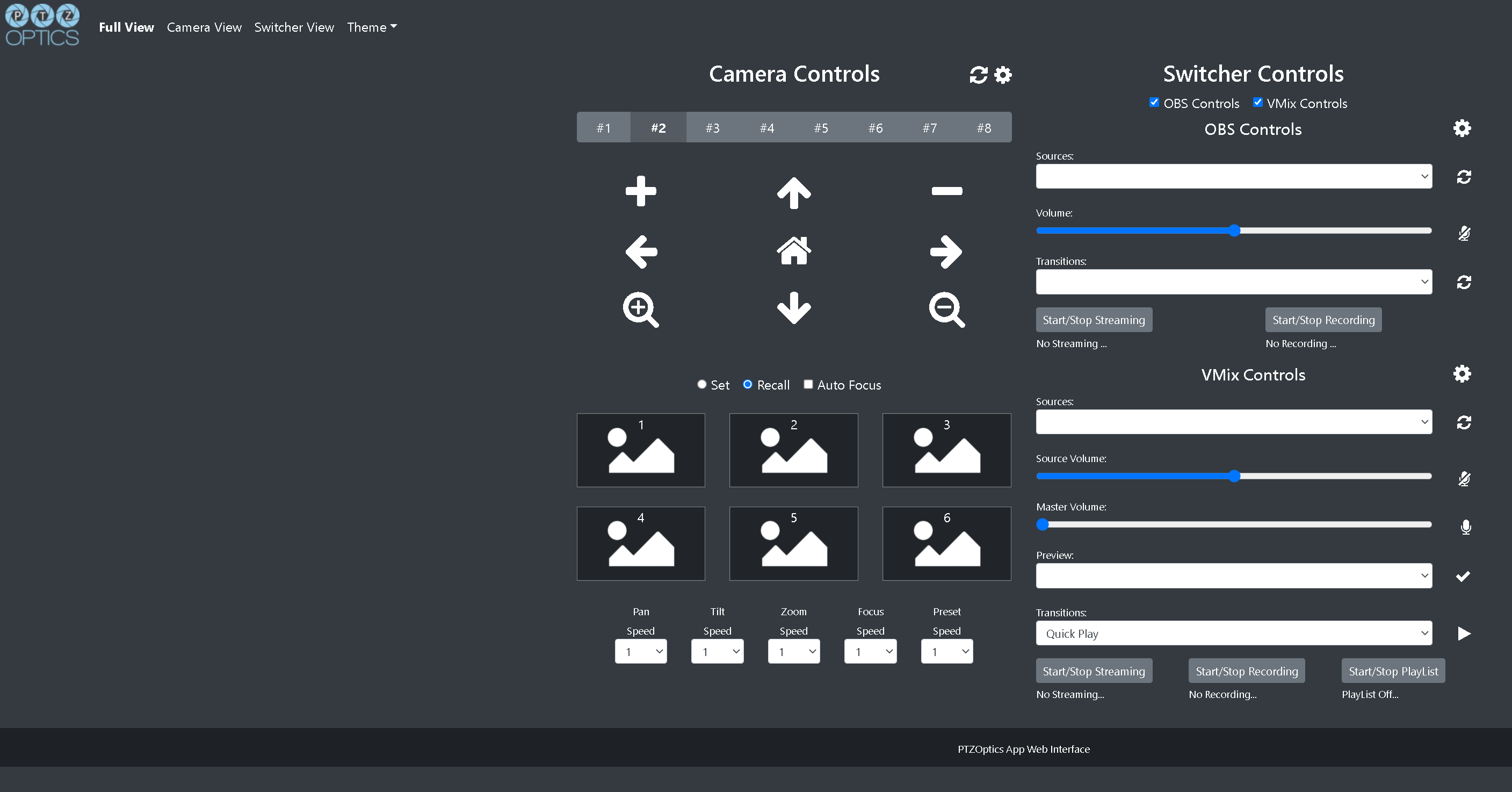Switch to camera #5 tab

[821, 127]
